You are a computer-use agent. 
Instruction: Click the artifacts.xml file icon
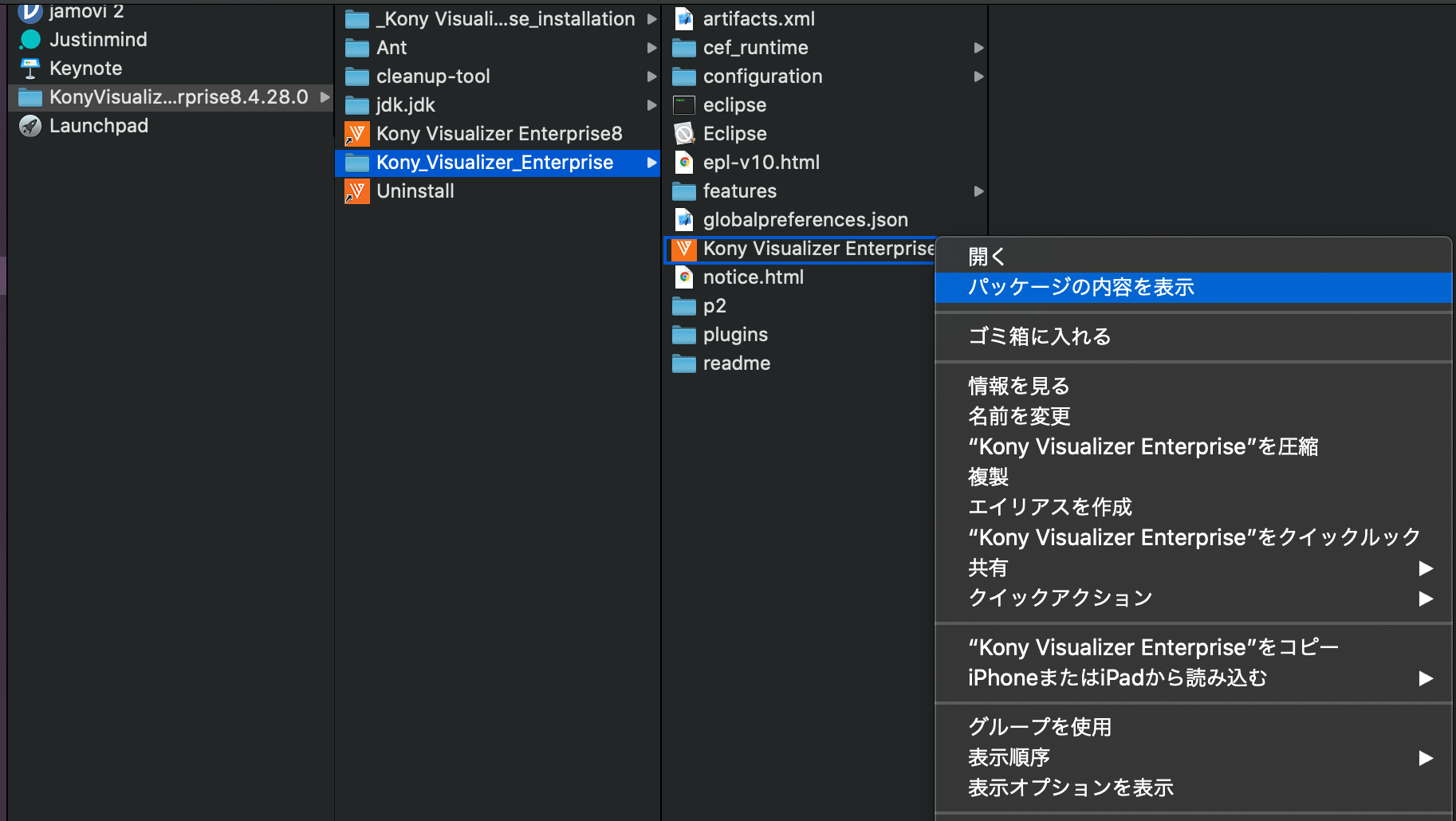coord(684,19)
